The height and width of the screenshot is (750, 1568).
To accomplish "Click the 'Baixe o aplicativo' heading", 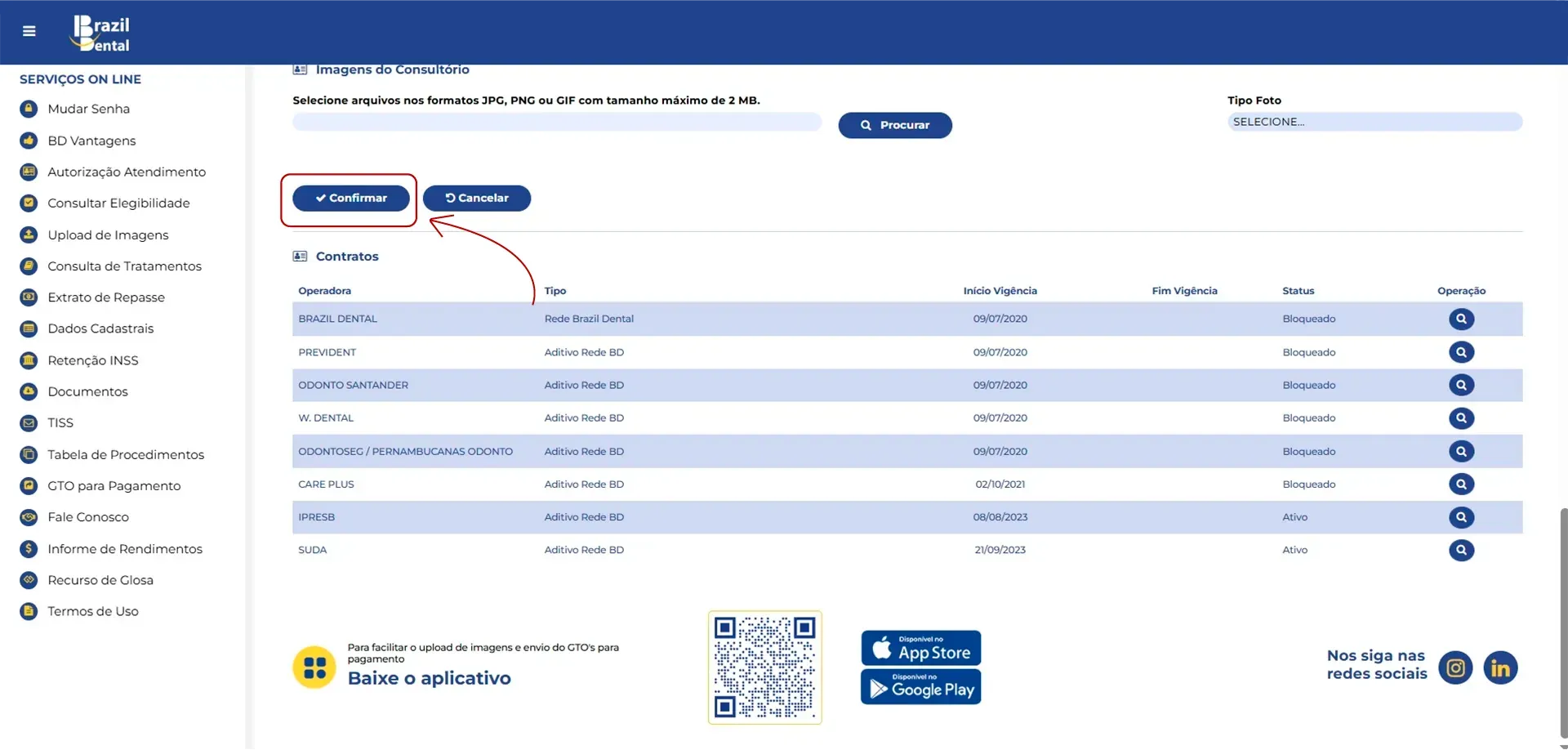I will [429, 678].
